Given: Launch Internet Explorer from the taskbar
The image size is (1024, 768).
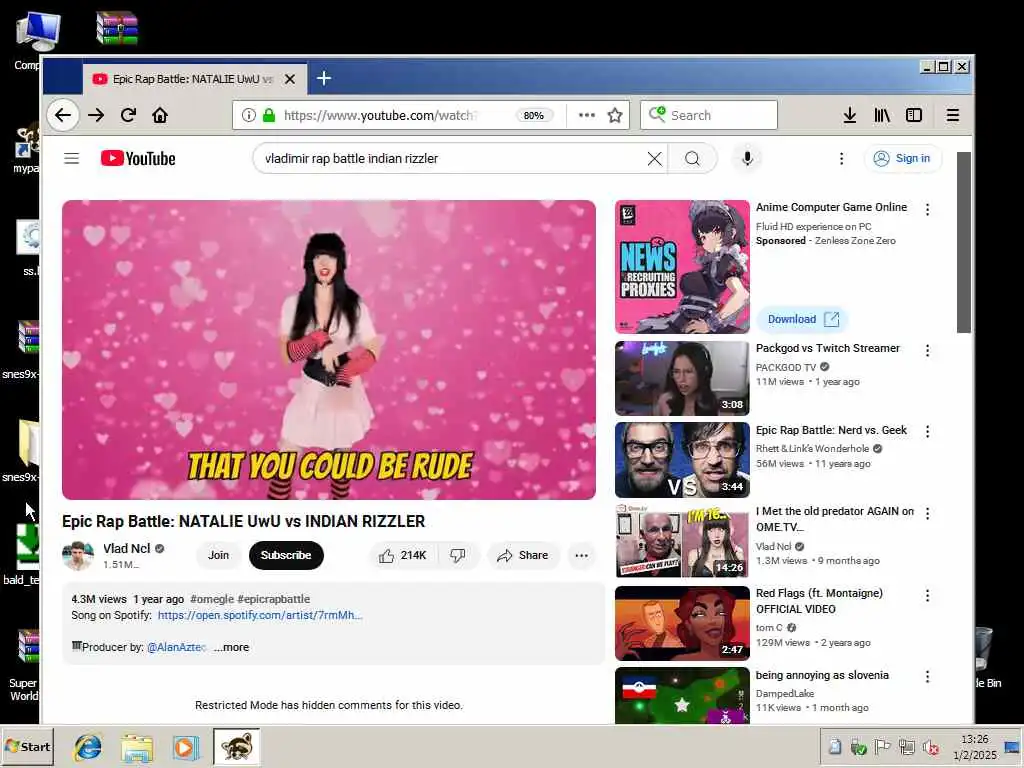Looking at the screenshot, I should point(88,747).
